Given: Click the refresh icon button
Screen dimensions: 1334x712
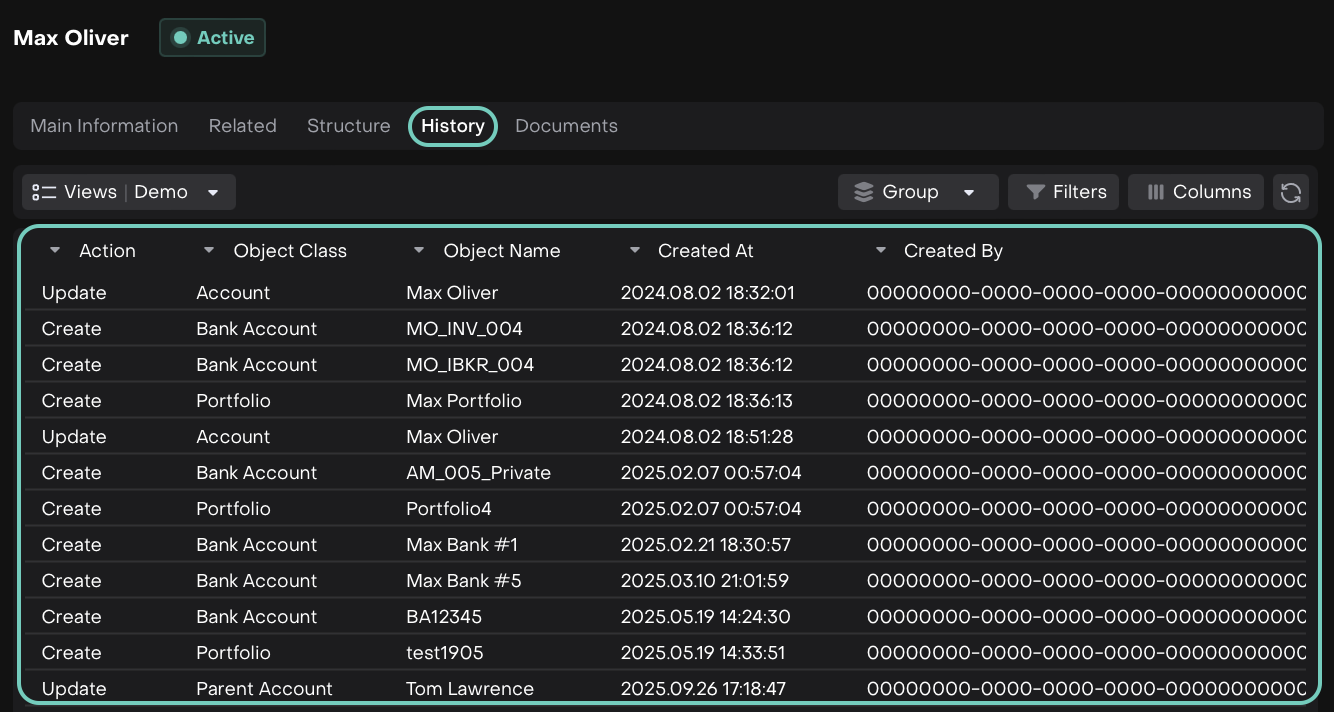Looking at the screenshot, I should click(1291, 192).
